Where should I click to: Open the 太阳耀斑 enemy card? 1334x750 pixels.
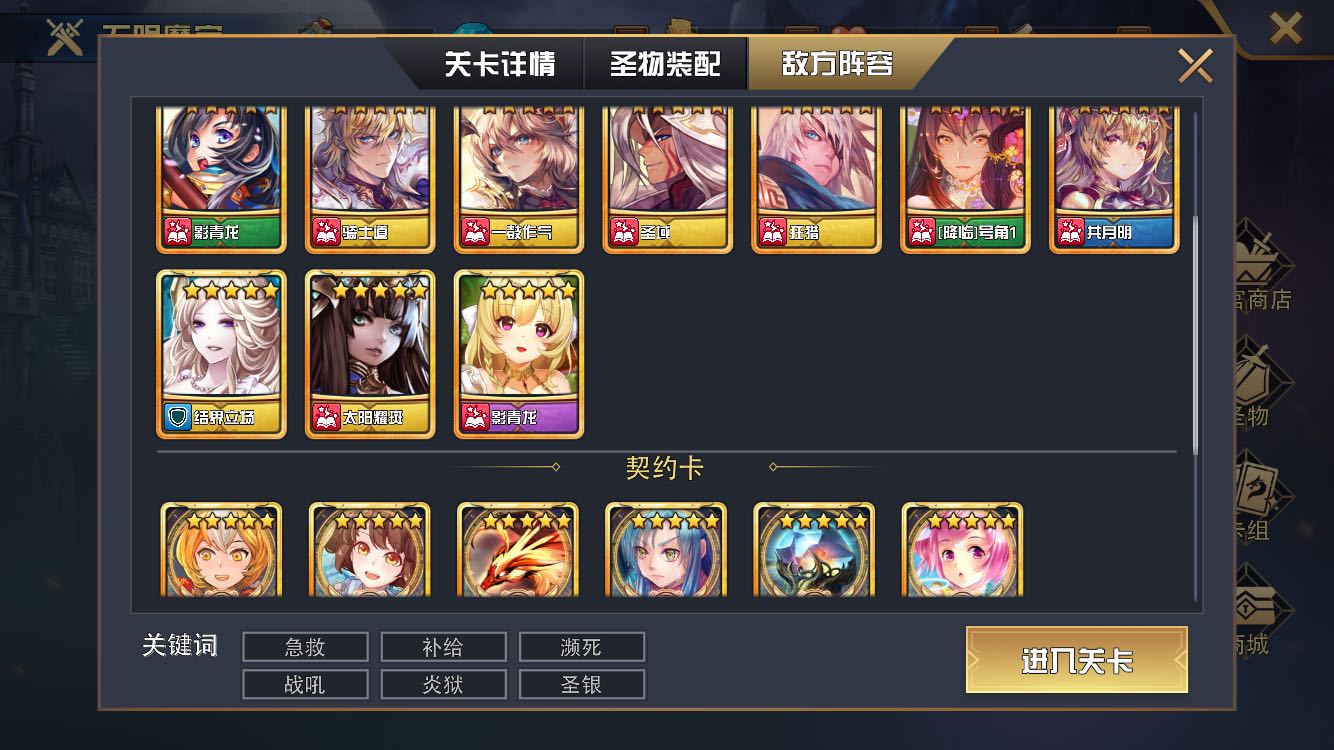370,354
